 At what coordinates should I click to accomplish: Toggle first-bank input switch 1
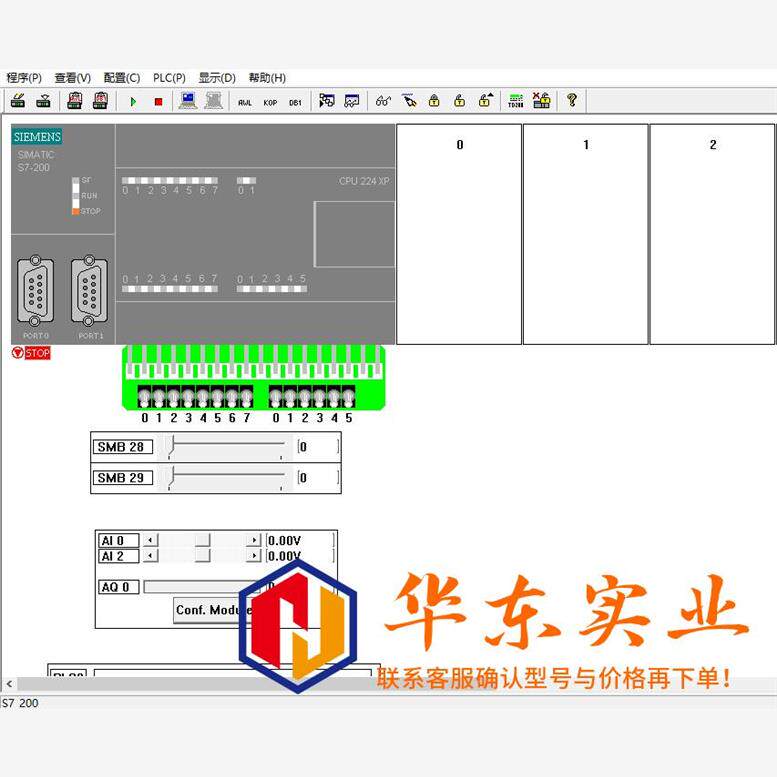click(x=159, y=397)
